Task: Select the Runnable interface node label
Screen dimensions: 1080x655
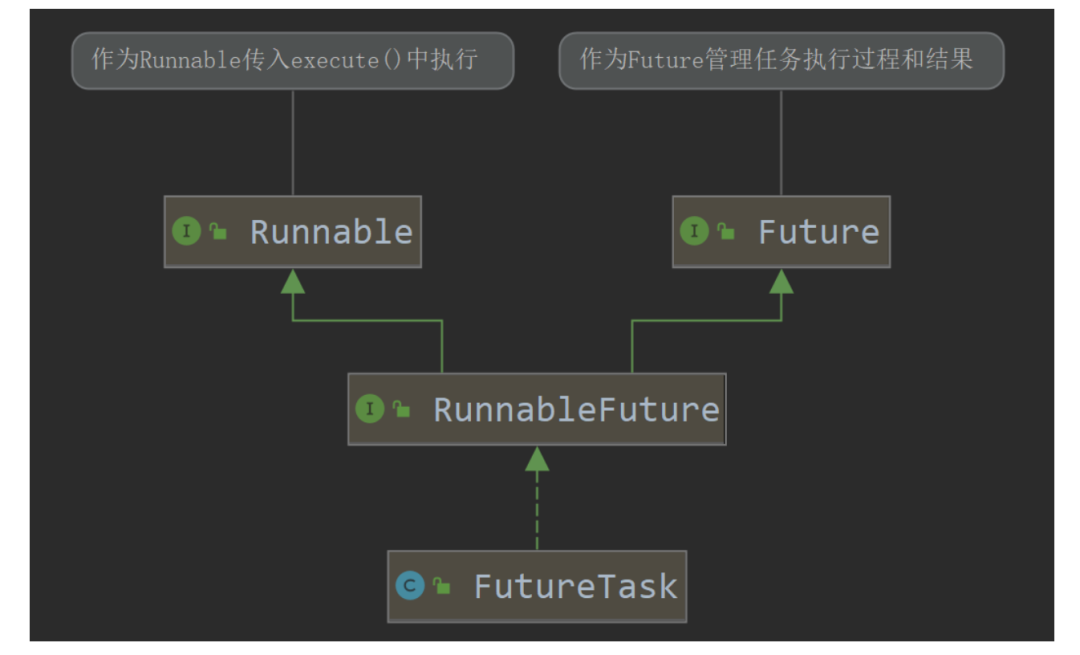Action: (x=331, y=232)
